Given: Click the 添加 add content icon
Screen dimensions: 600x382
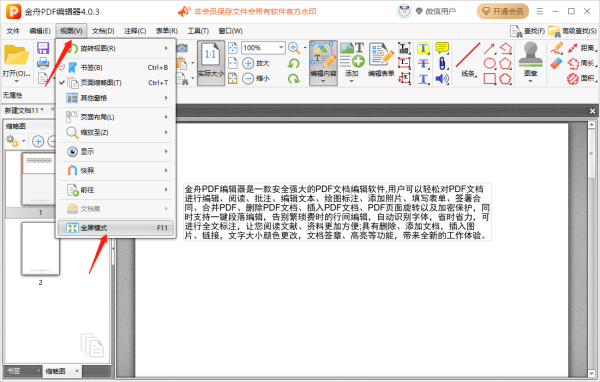Looking at the screenshot, I should coord(352,56).
